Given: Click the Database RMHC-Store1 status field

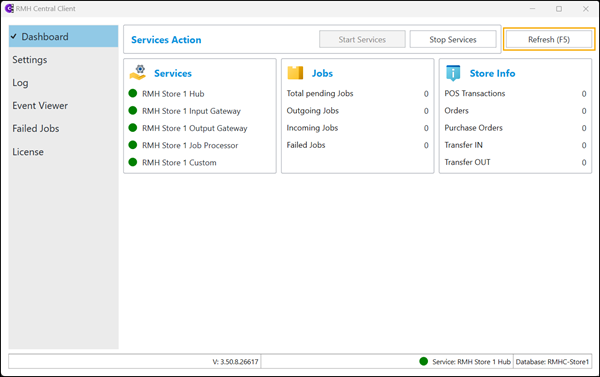Looking at the screenshot, I should click(x=552, y=362).
